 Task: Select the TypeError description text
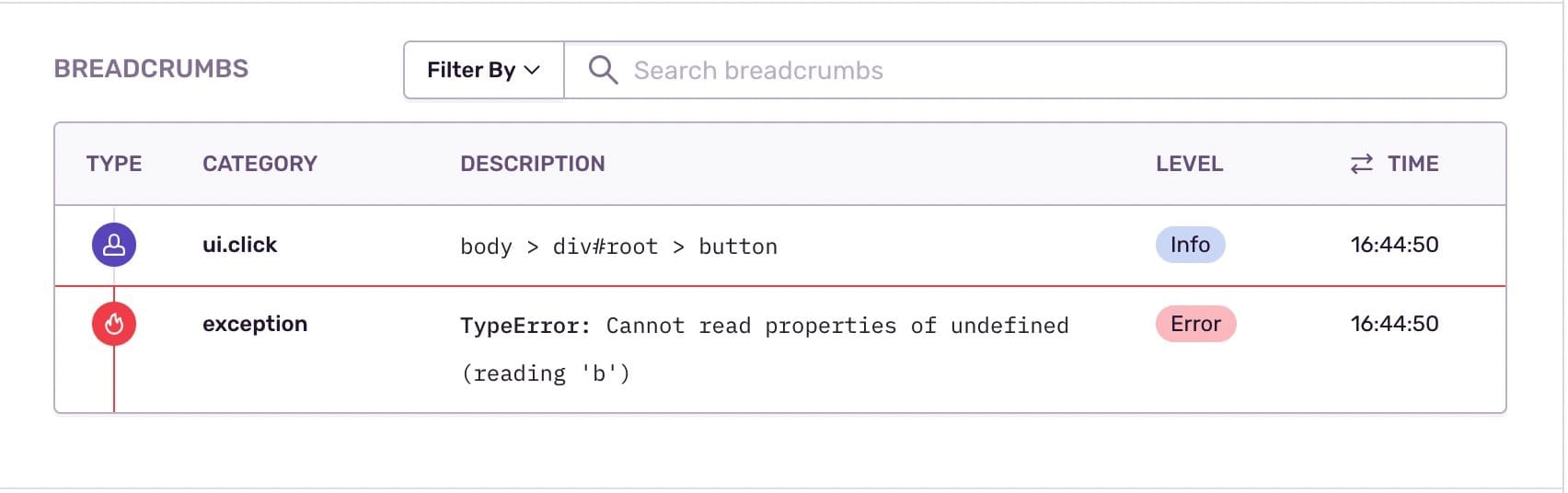point(764,327)
